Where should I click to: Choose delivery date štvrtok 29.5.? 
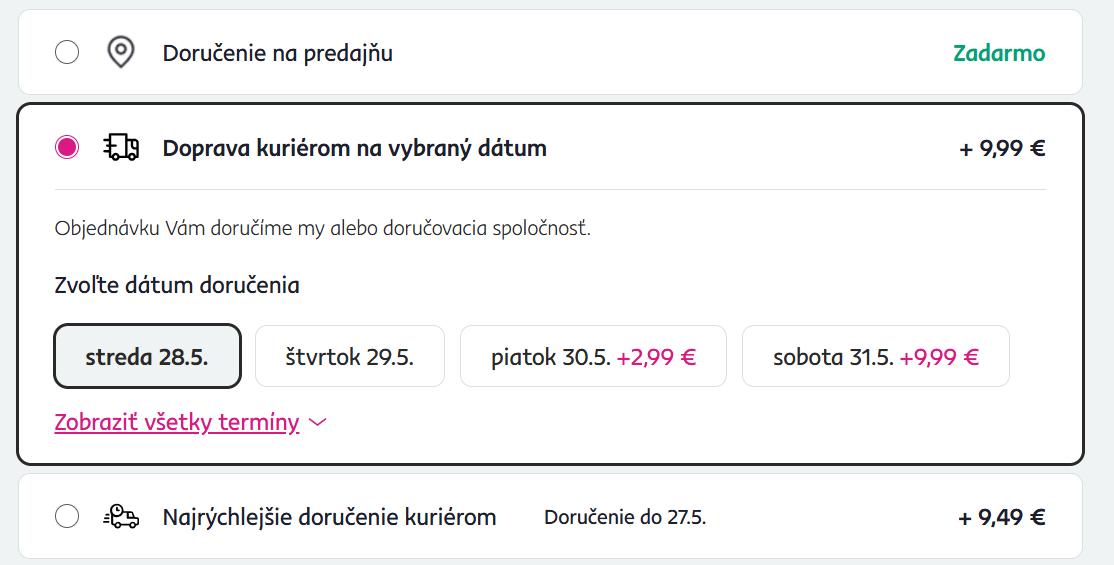click(349, 356)
